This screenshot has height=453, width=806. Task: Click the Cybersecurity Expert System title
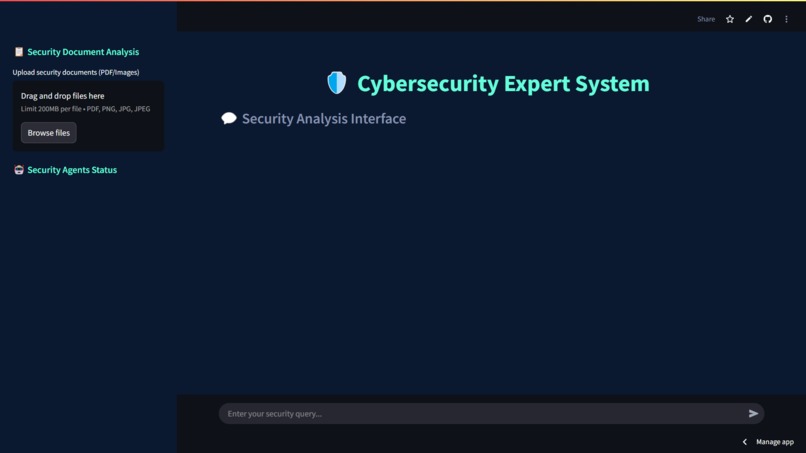(503, 84)
